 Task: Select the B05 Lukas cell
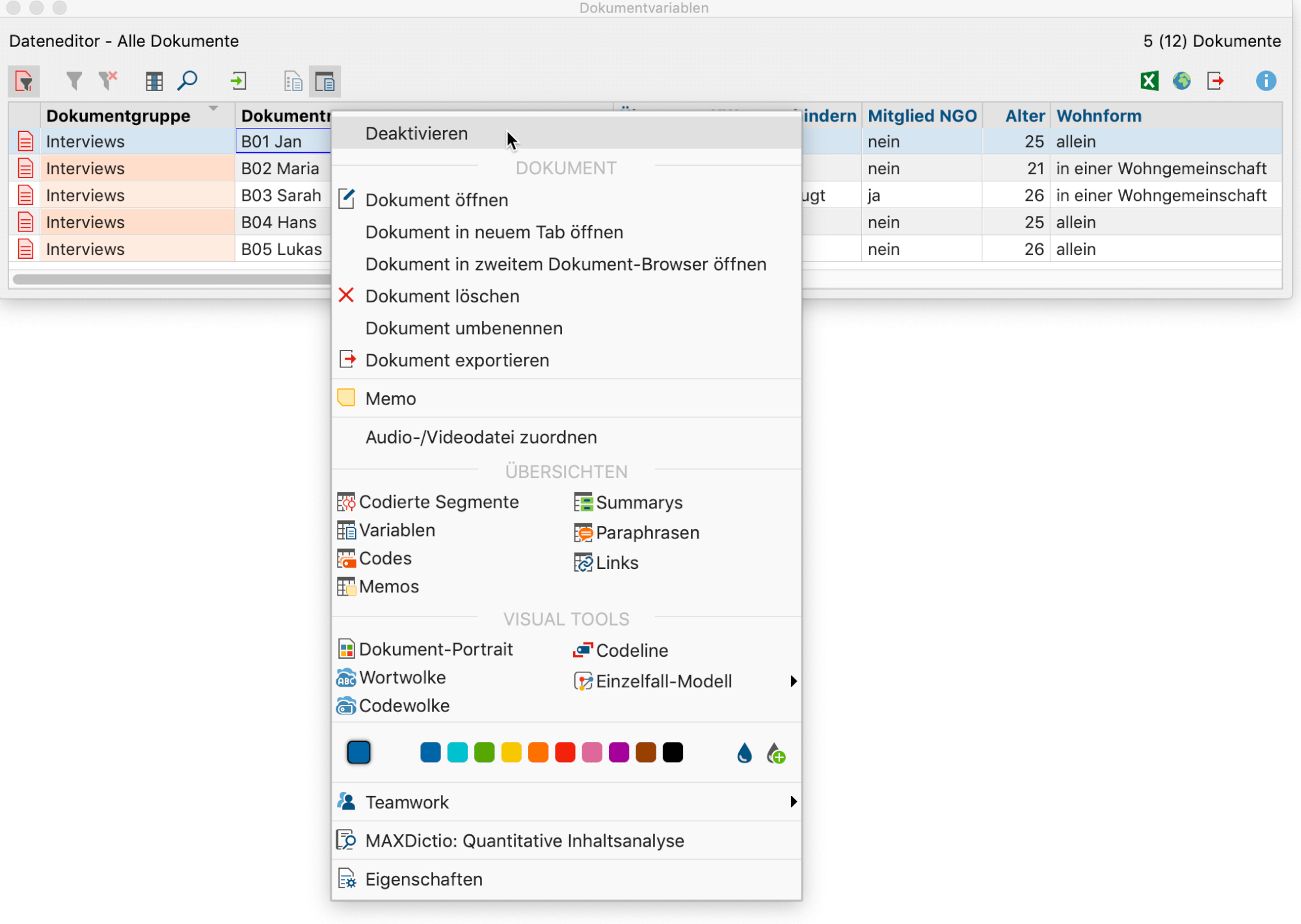(283, 249)
